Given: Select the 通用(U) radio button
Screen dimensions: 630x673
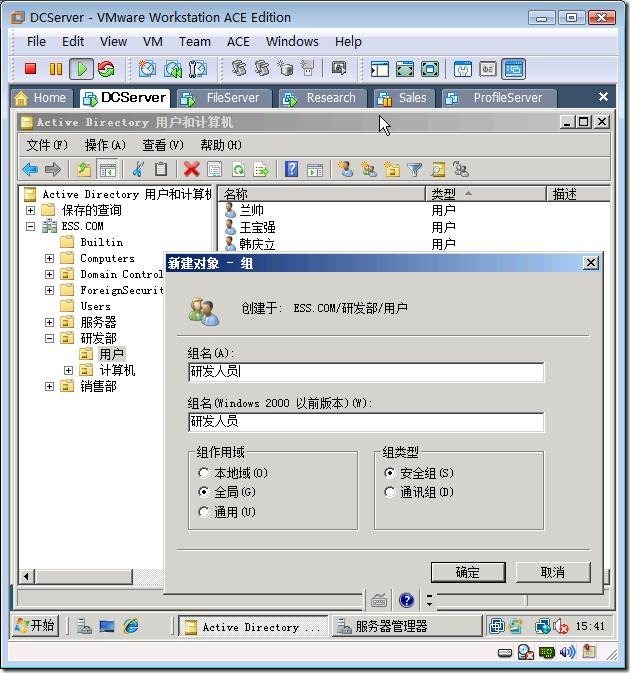Looking at the screenshot, I should click(204, 512).
